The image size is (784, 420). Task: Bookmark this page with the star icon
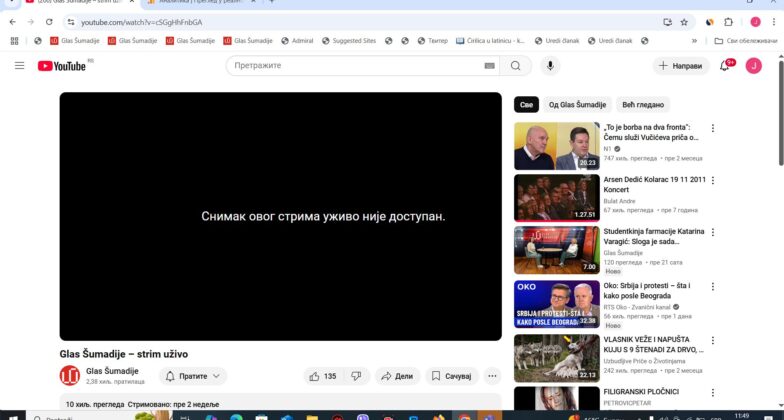click(x=687, y=21)
